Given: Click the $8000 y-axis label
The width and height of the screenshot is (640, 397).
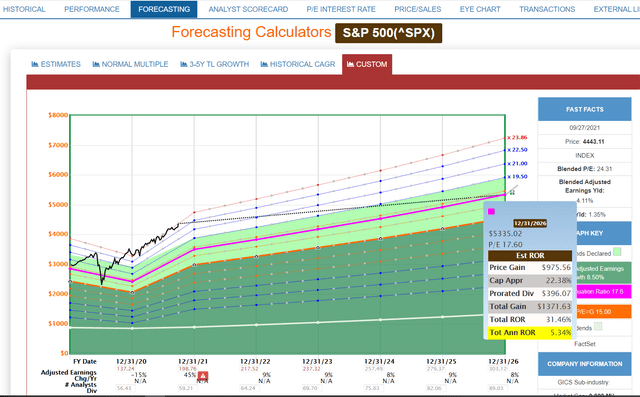Looking at the screenshot, I should 58,115.
